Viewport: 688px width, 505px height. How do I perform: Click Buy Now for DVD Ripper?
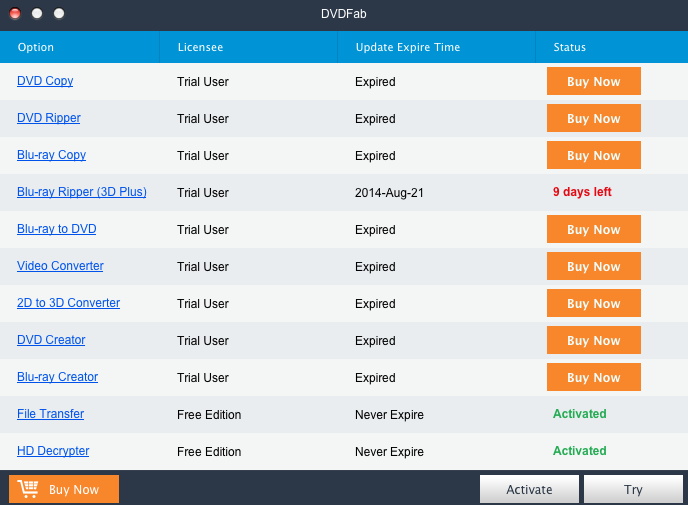coord(594,118)
